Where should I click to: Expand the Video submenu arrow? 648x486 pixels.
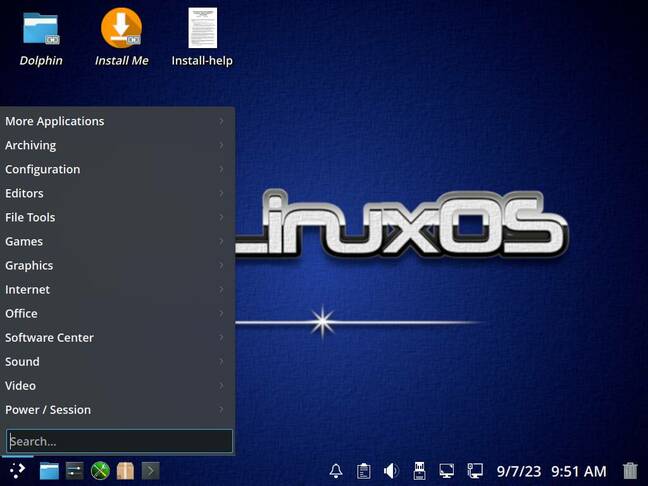click(x=222, y=386)
